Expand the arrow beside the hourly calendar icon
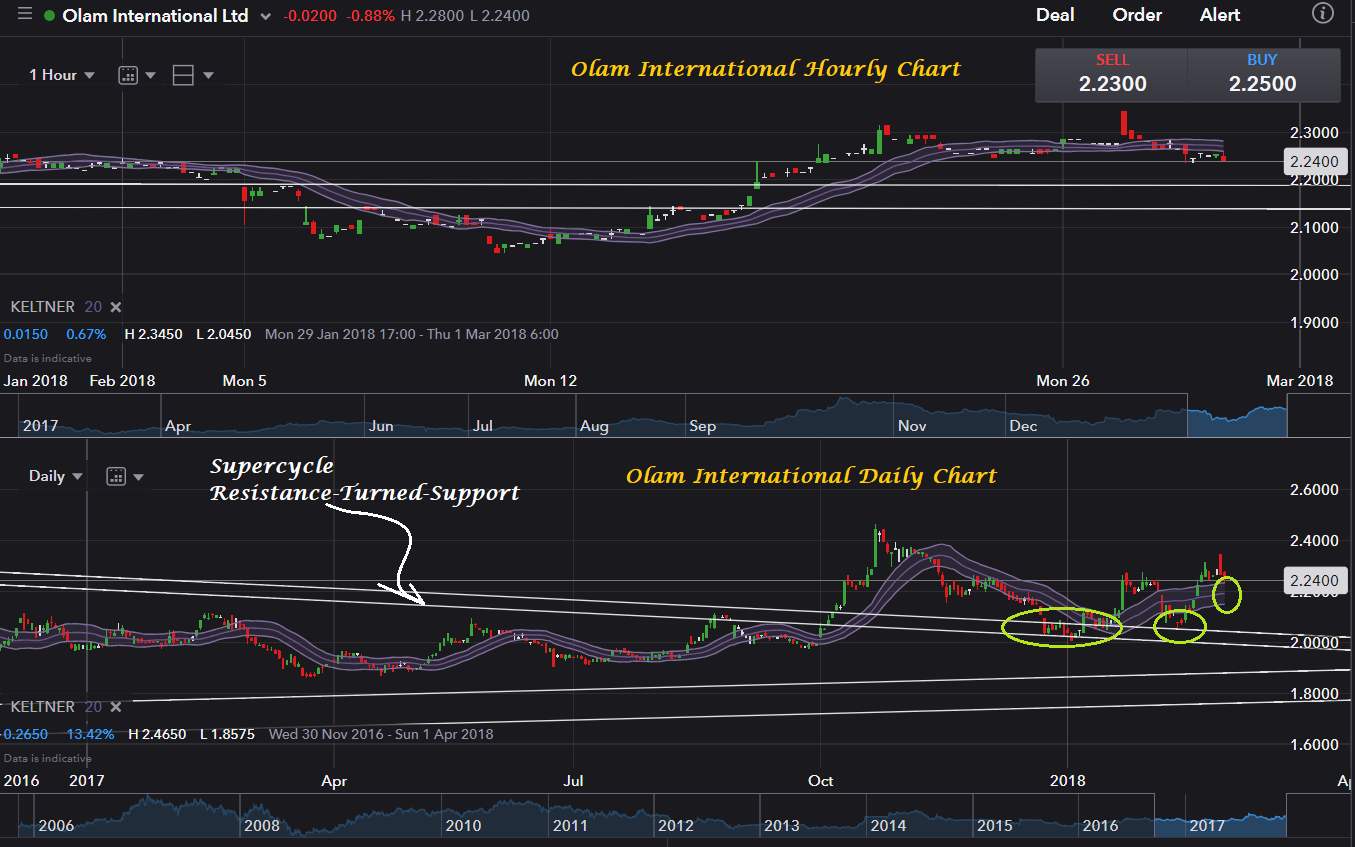1355x847 pixels. [151, 75]
